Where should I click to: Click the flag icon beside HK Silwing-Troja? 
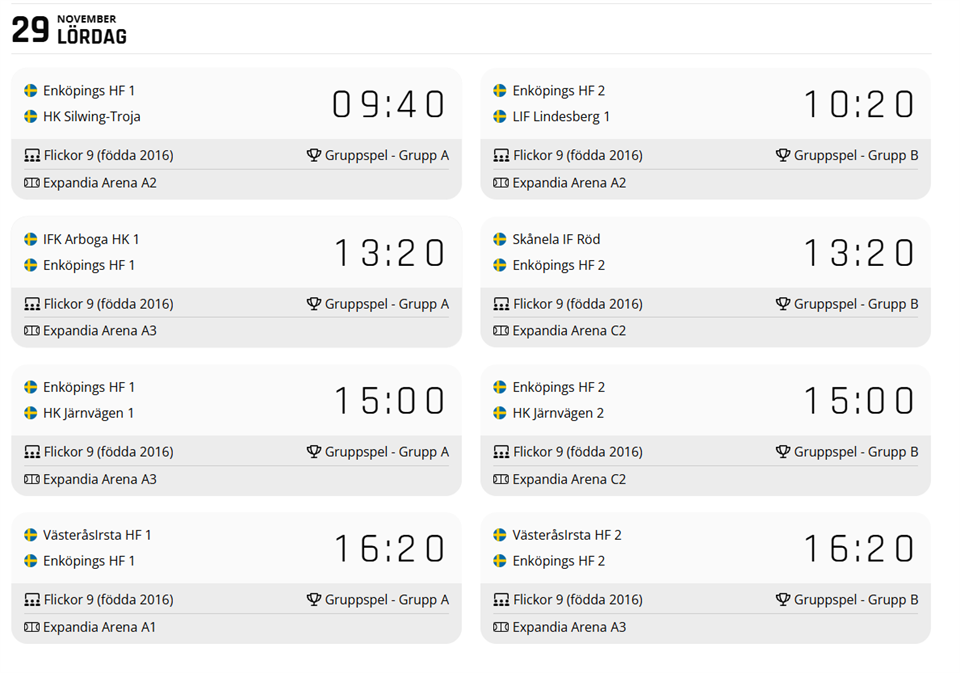click(x=31, y=117)
